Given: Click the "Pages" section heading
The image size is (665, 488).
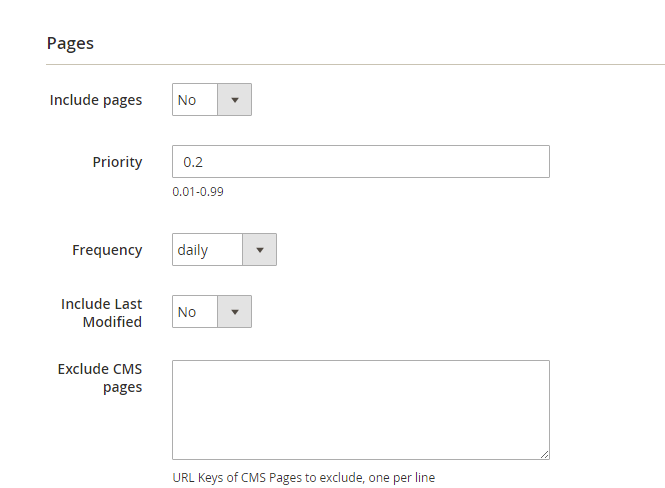Looking at the screenshot, I should click(x=70, y=43).
